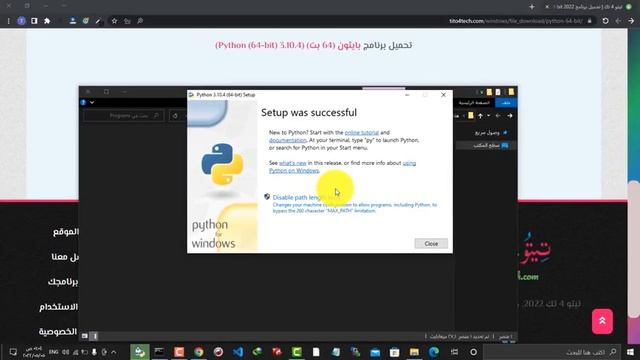Click File Explorer large icons view button
640x360 pixels.
point(84,336)
